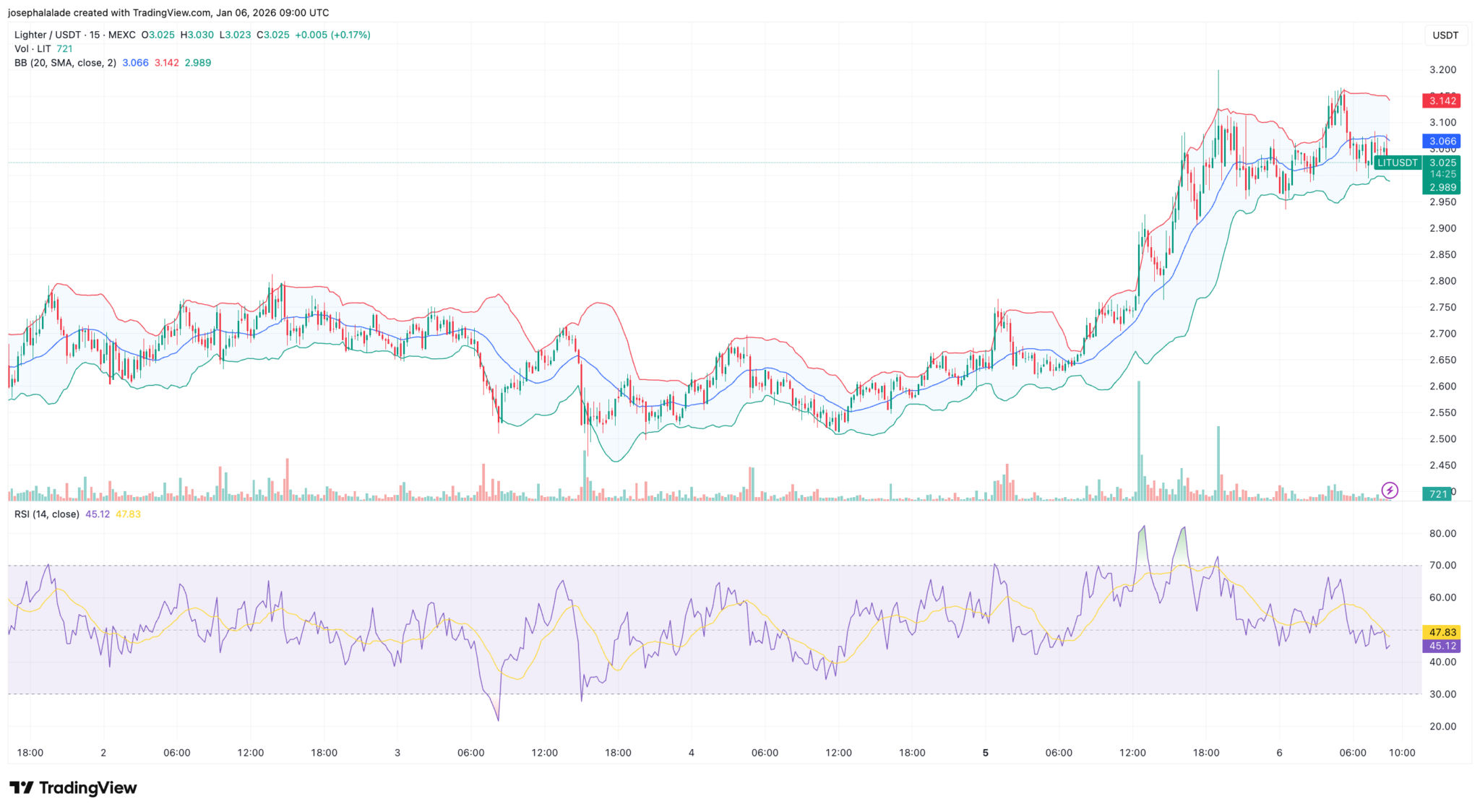Click the 3.025 last price label
Image resolution: width=1480 pixels, height=812 pixels.
click(x=1442, y=163)
